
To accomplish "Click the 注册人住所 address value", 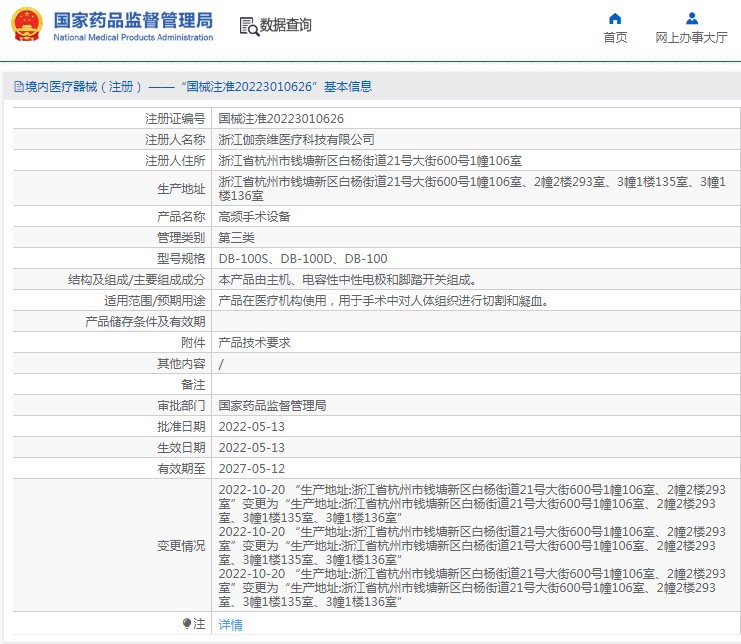I will [370, 161].
